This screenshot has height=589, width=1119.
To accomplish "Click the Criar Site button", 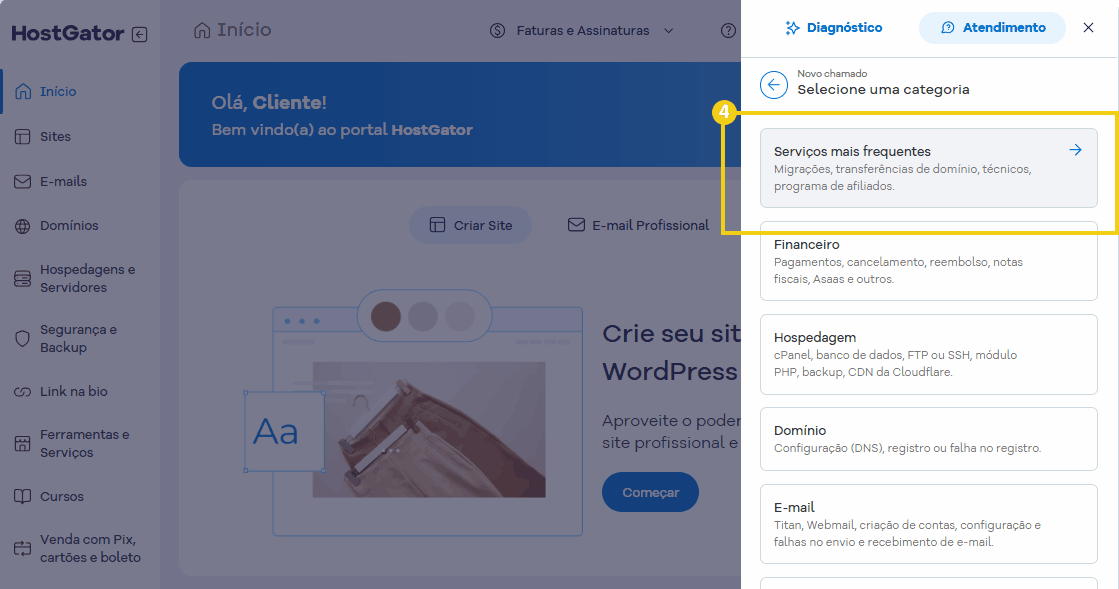I will 470,225.
